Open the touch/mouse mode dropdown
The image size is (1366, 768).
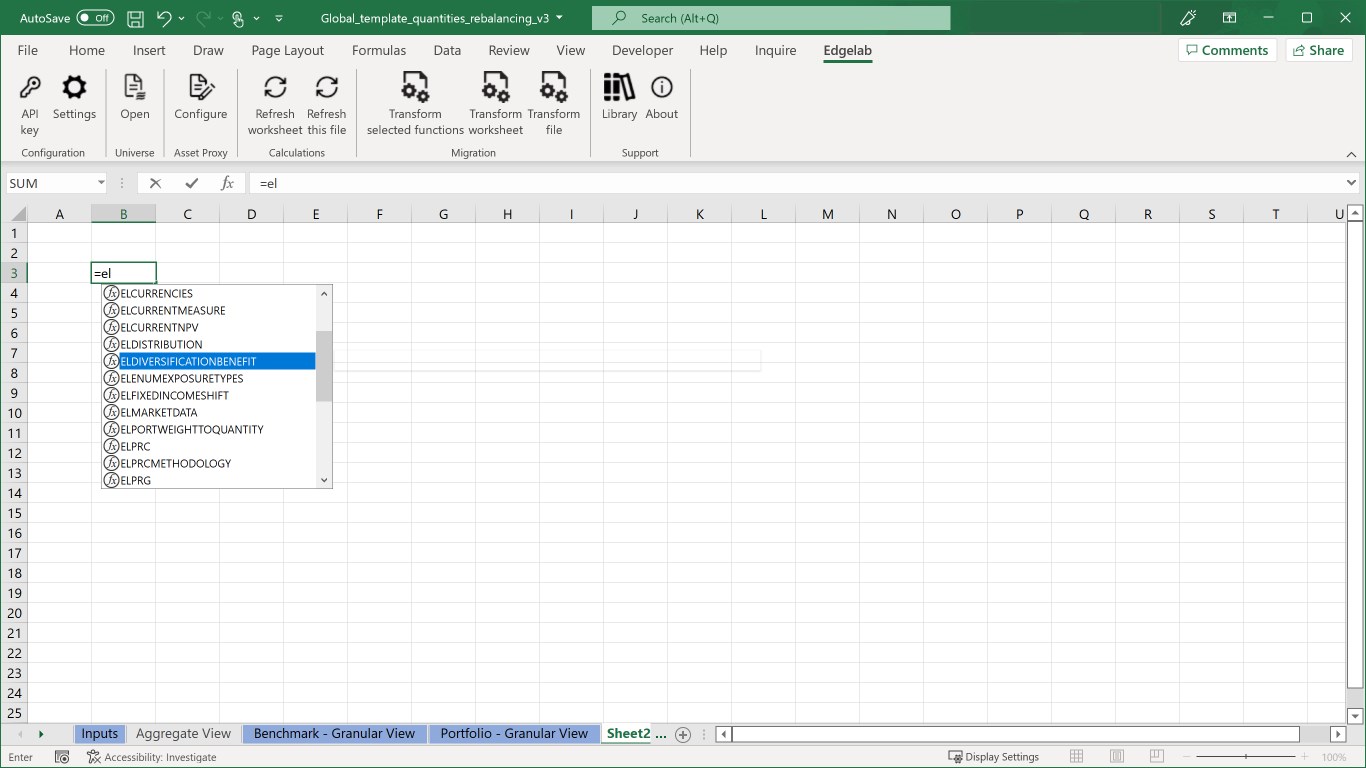point(257,18)
